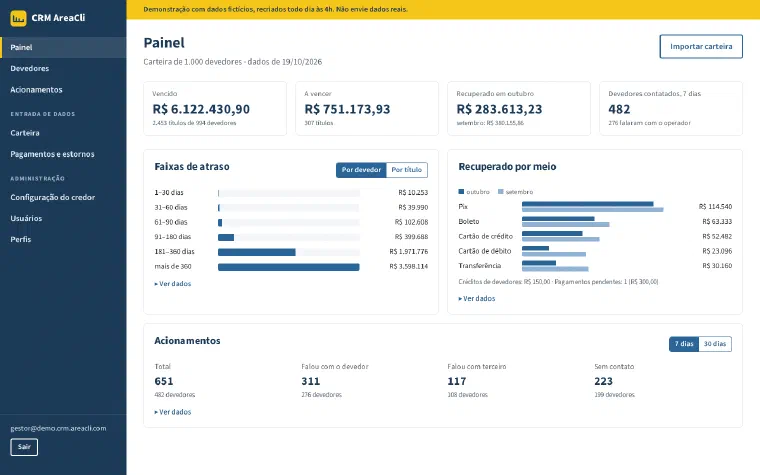Switch Faixas de atraso to Por devedor
Viewport: 760px width, 475px height.
(361, 170)
